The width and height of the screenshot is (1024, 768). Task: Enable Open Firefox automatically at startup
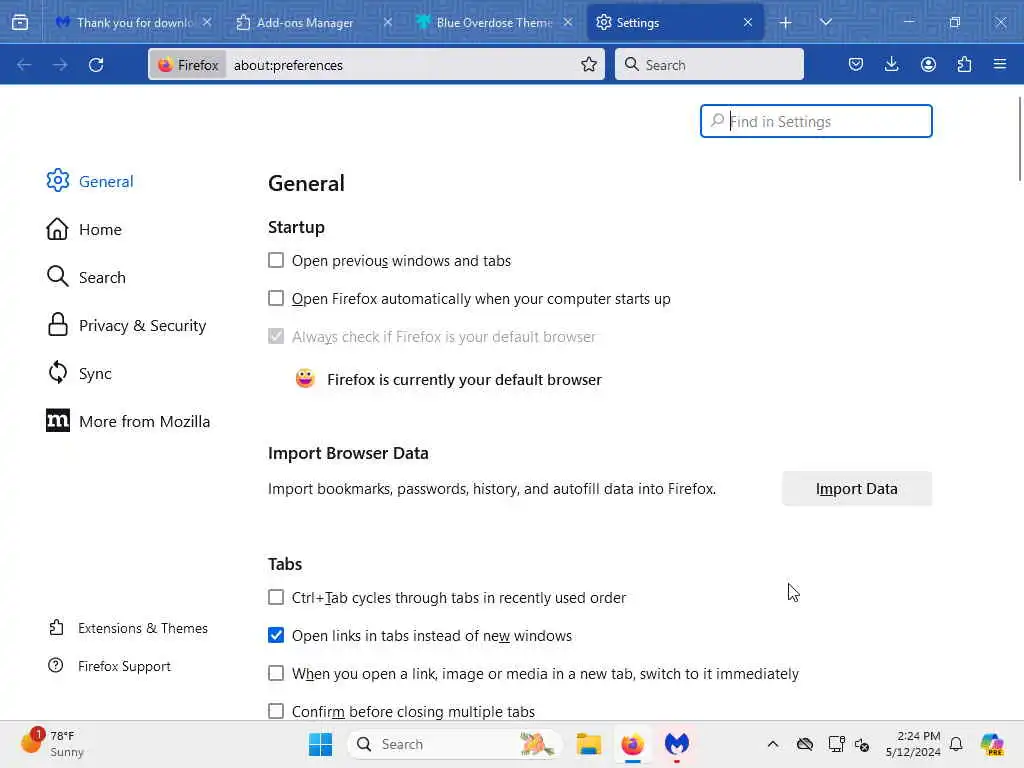click(276, 298)
